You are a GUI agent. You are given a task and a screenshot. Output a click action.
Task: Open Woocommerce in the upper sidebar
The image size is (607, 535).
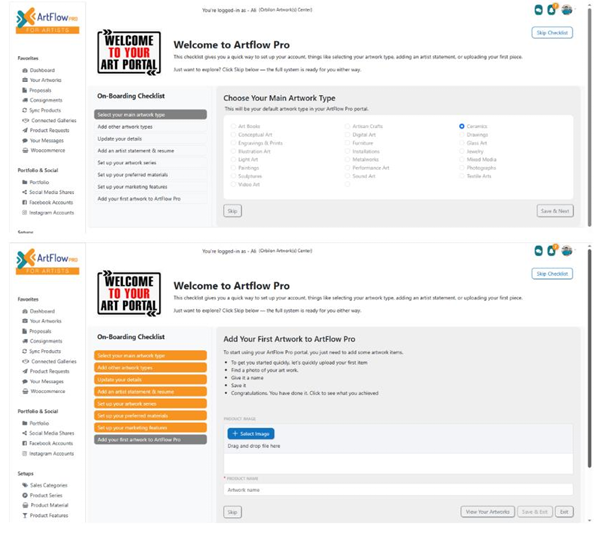(x=47, y=151)
